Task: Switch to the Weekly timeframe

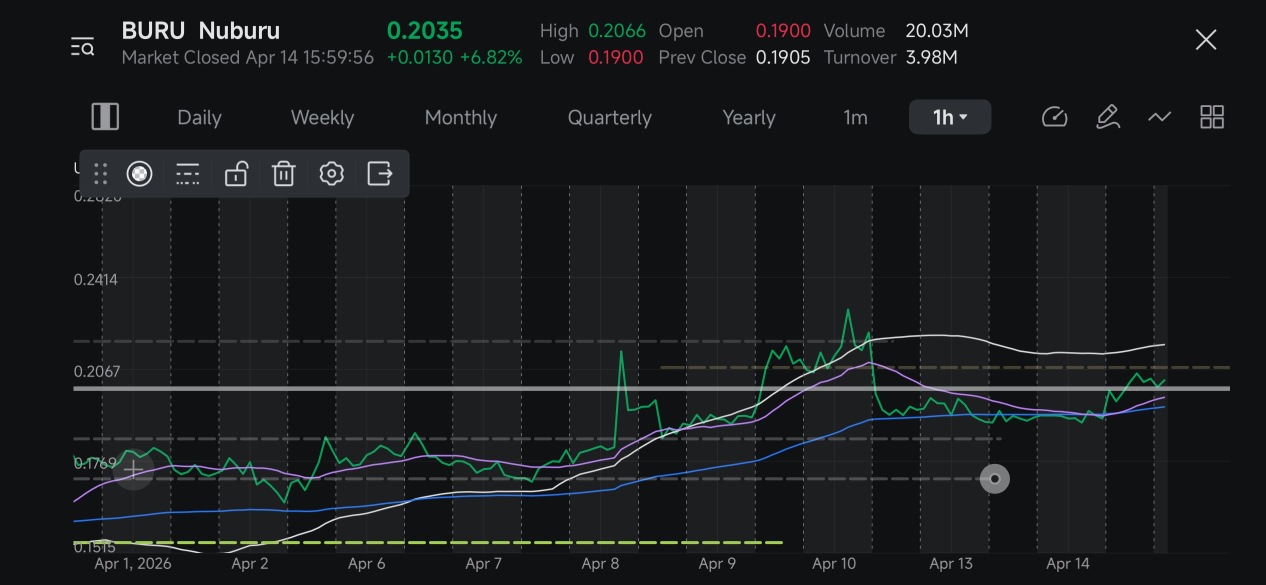Action: tap(322, 117)
